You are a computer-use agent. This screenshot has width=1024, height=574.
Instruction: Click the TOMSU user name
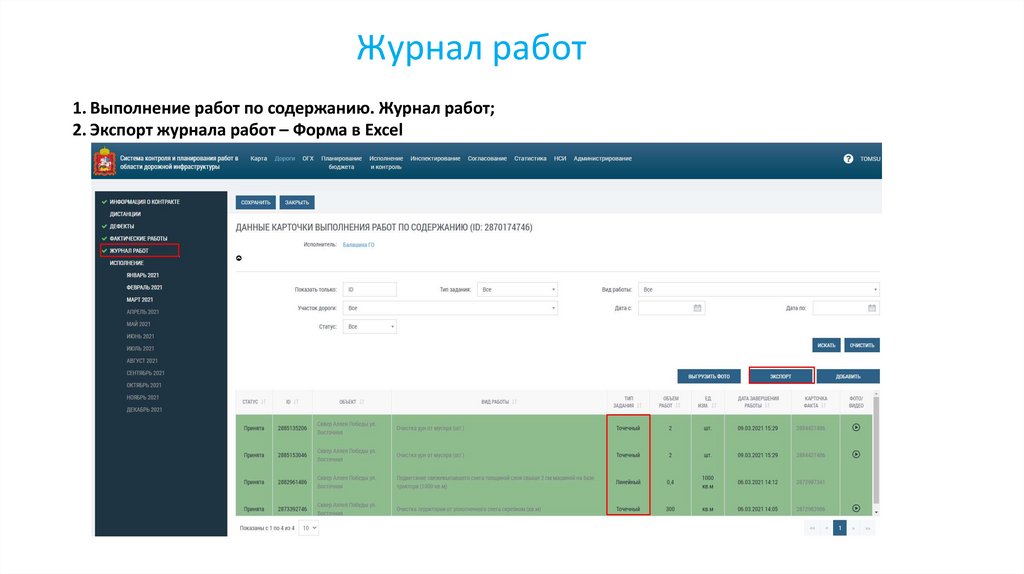(x=870, y=159)
